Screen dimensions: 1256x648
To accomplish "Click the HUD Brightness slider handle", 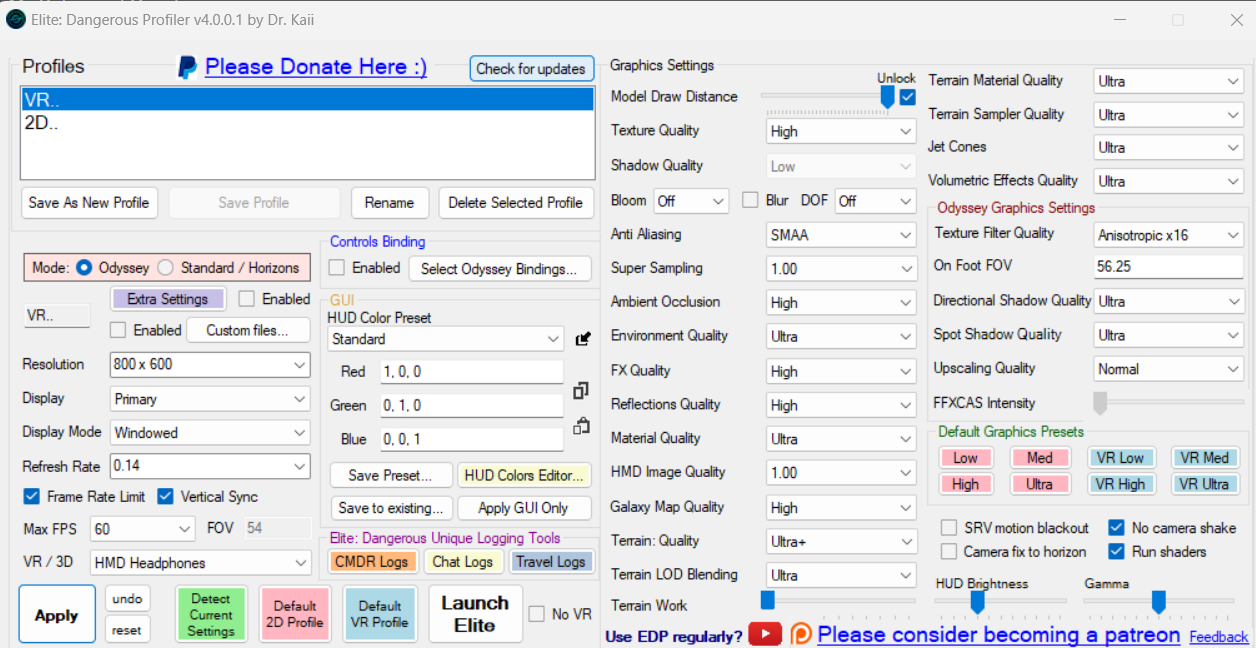I will click(x=978, y=601).
